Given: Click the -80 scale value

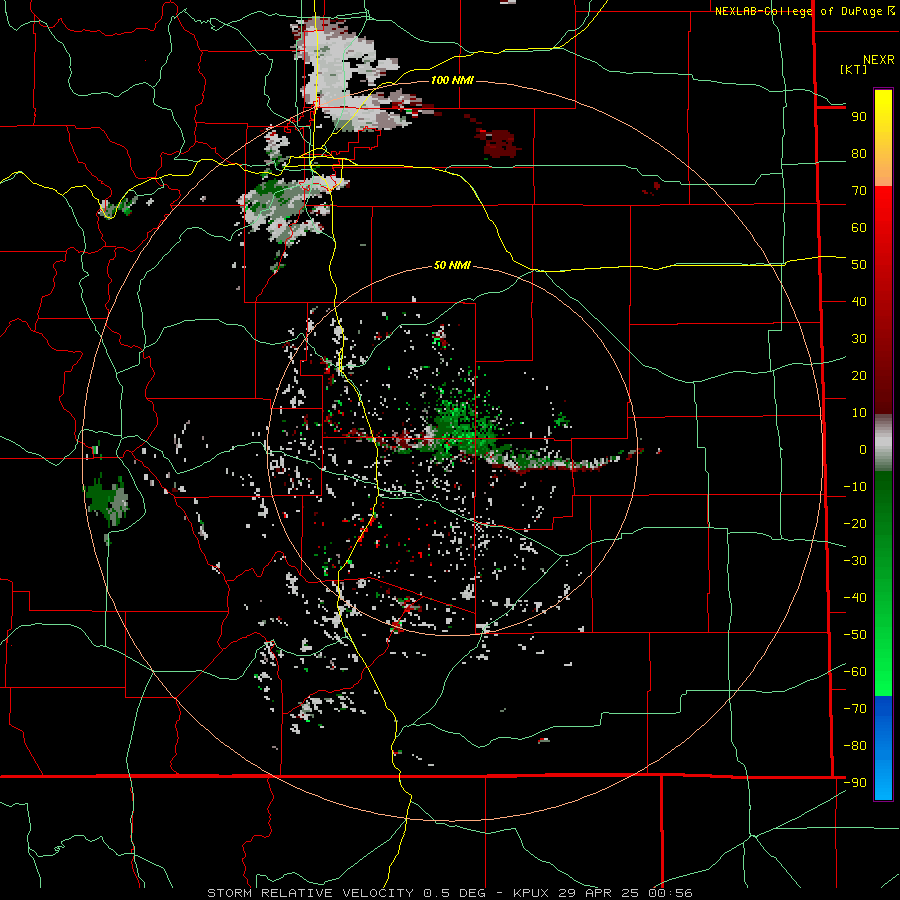Looking at the screenshot, I should [x=855, y=746].
